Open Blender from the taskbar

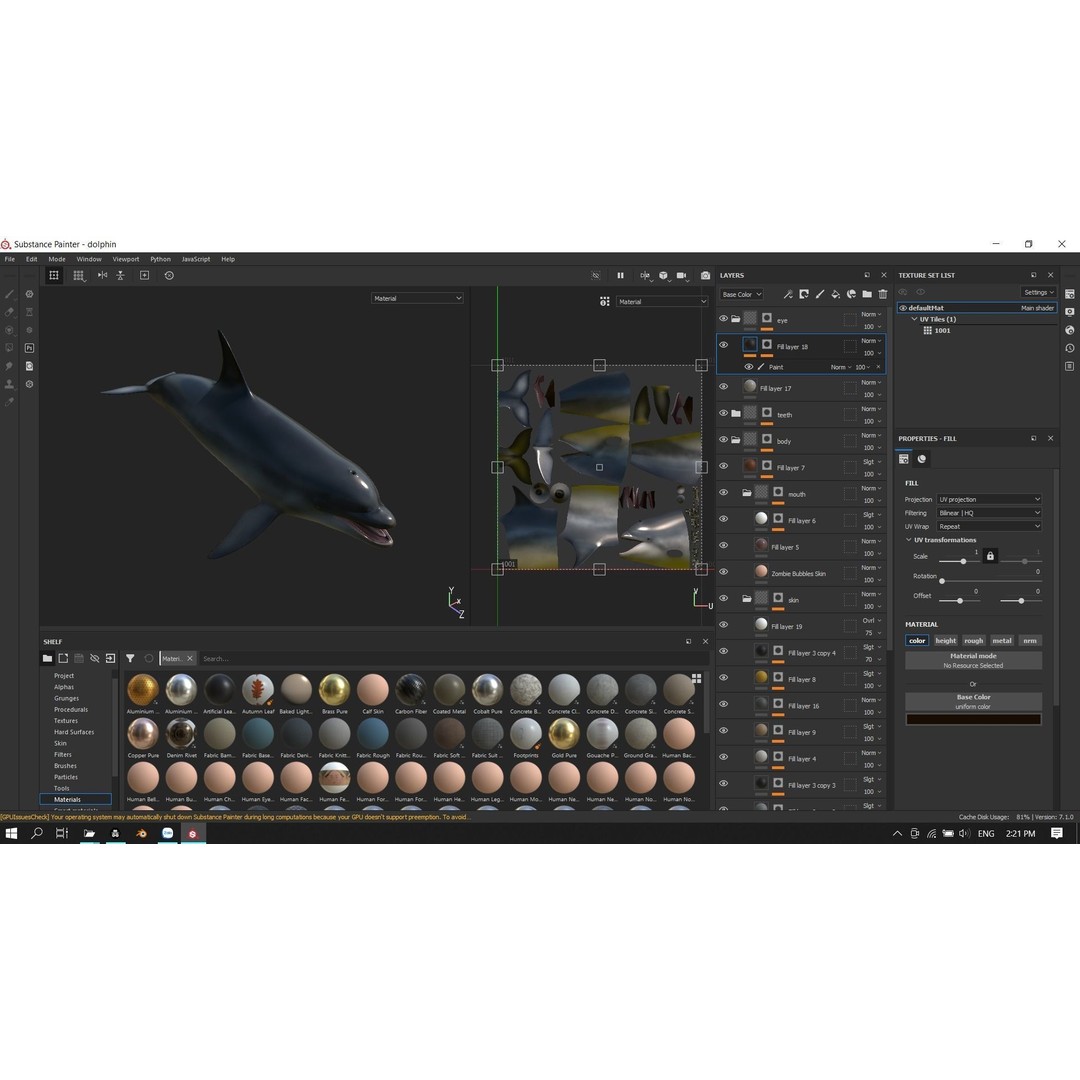point(141,833)
